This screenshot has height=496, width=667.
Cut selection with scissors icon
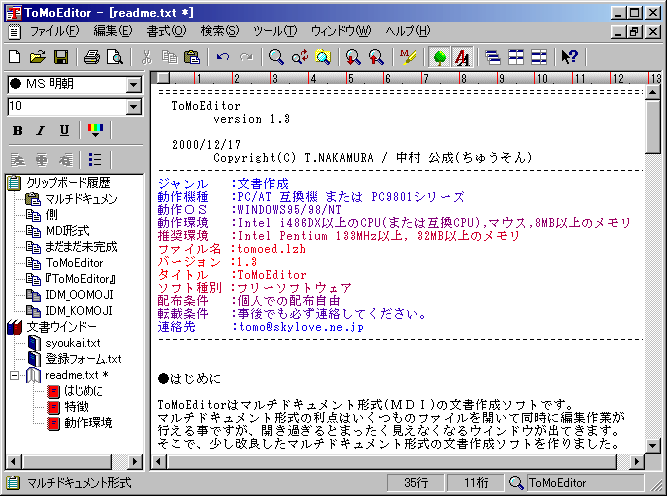(x=146, y=57)
